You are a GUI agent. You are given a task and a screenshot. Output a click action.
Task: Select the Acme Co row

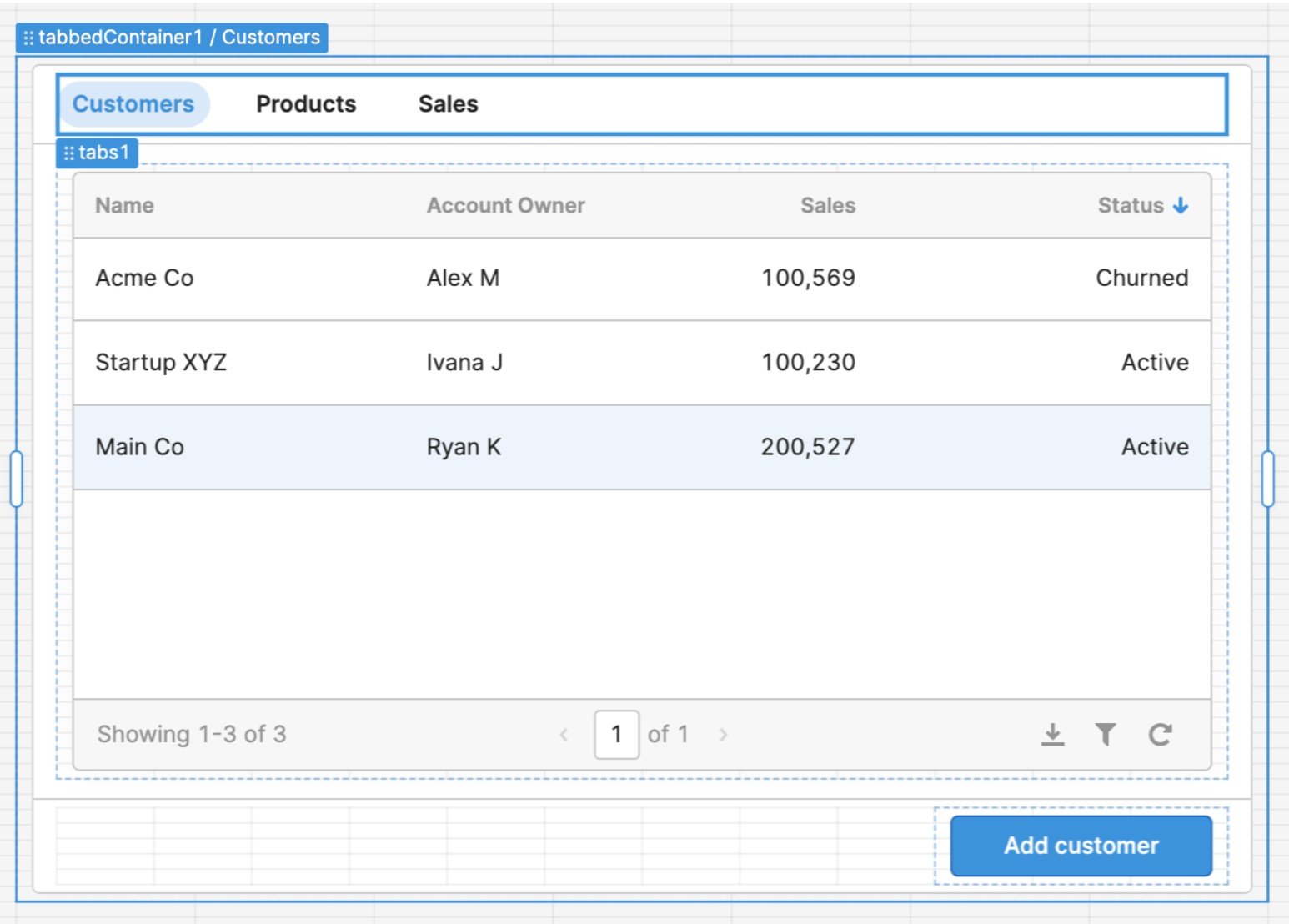tap(642, 279)
